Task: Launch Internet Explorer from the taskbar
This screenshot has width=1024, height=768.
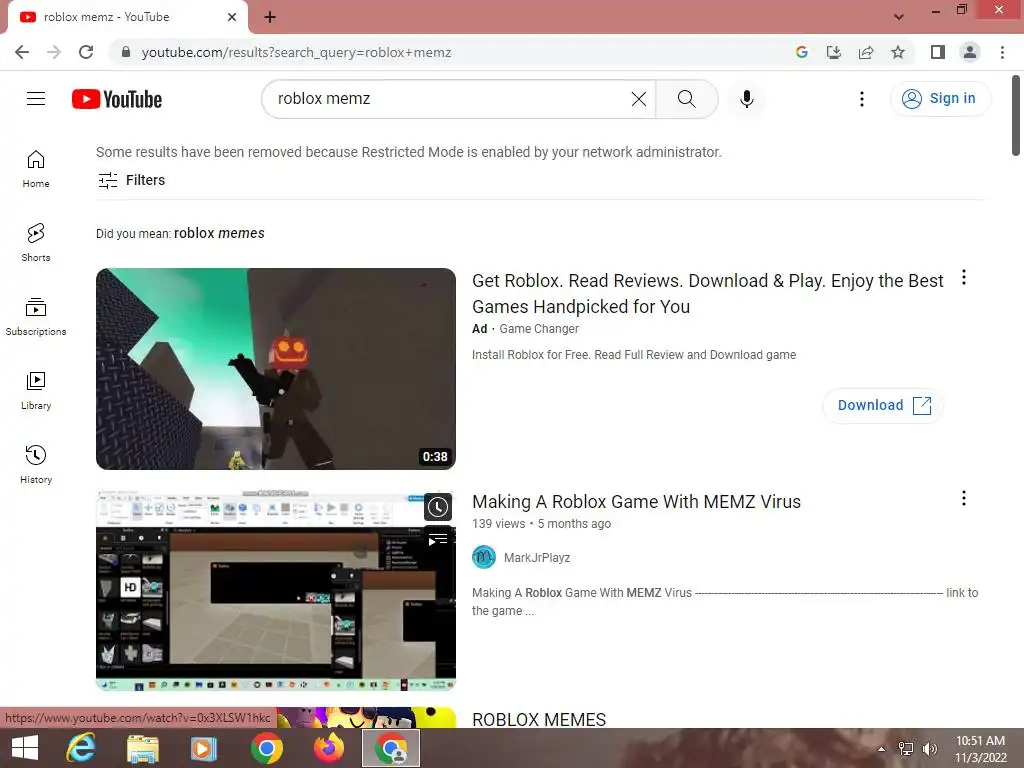Action: click(x=81, y=748)
